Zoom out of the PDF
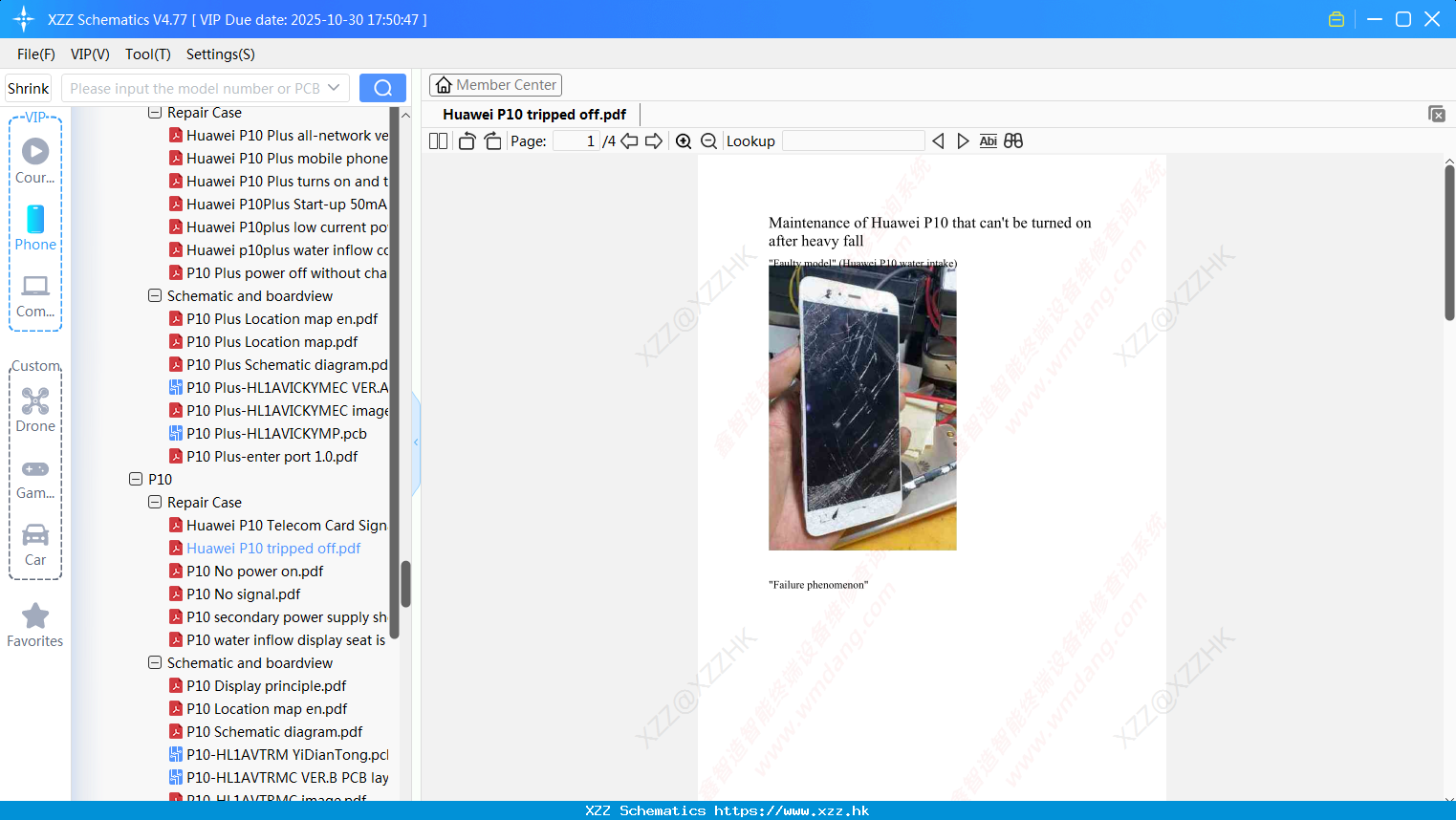This screenshot has height=820, width=1456. [708, 140]
